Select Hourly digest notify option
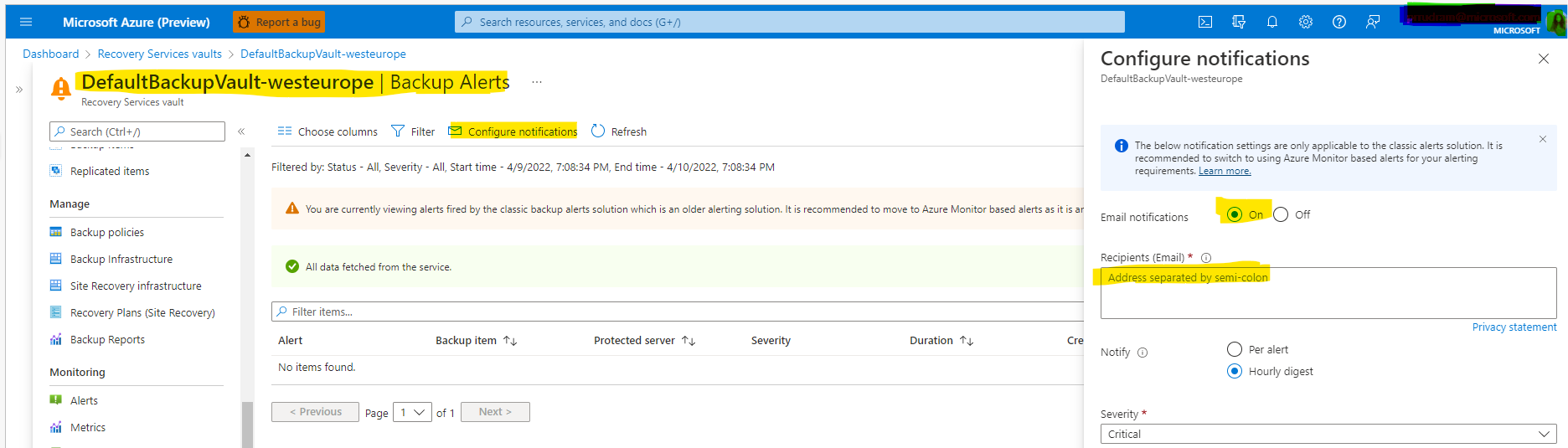 [1235, 371]
